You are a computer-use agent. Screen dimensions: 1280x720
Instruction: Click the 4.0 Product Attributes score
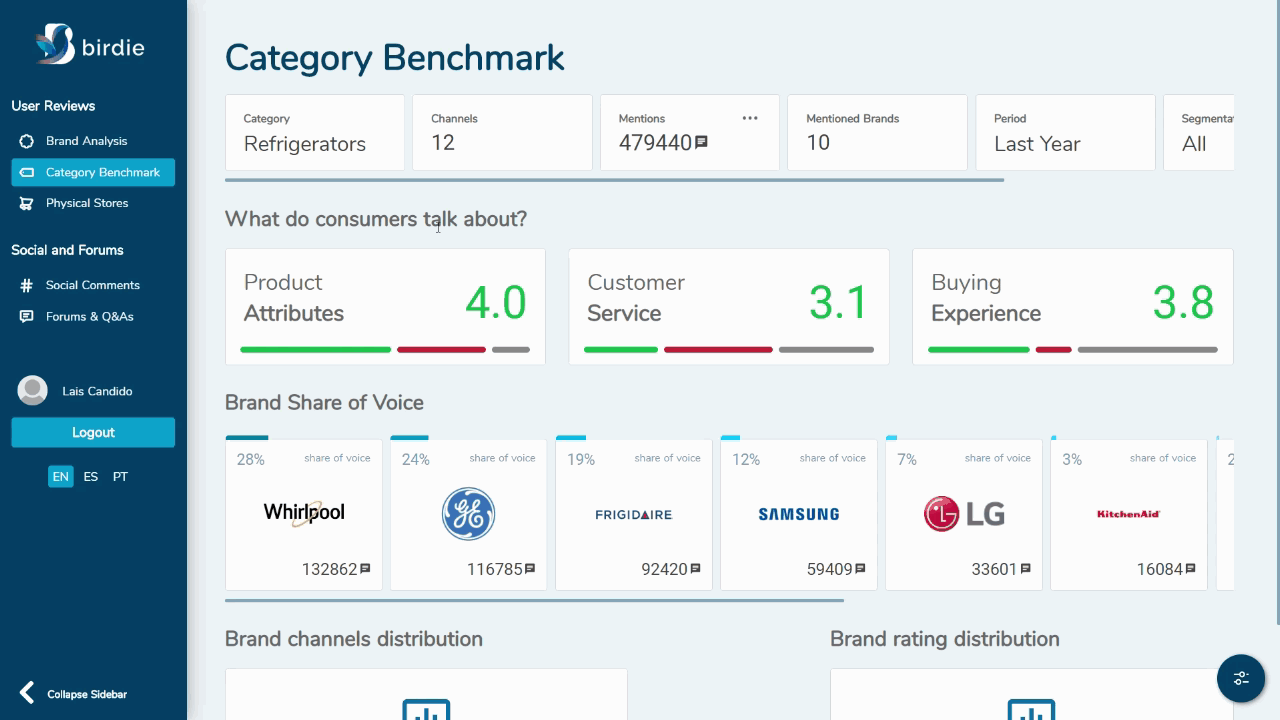coord(495,302)
